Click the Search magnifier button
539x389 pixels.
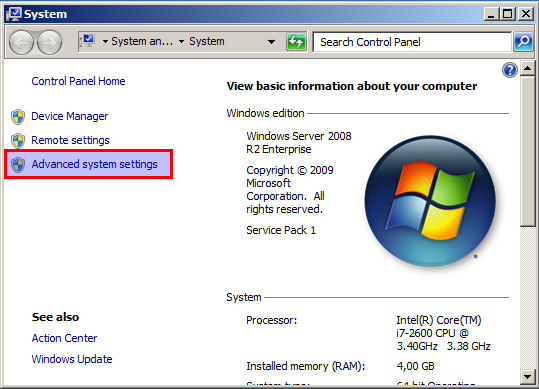pyautogui.click(x=523, y=42)
